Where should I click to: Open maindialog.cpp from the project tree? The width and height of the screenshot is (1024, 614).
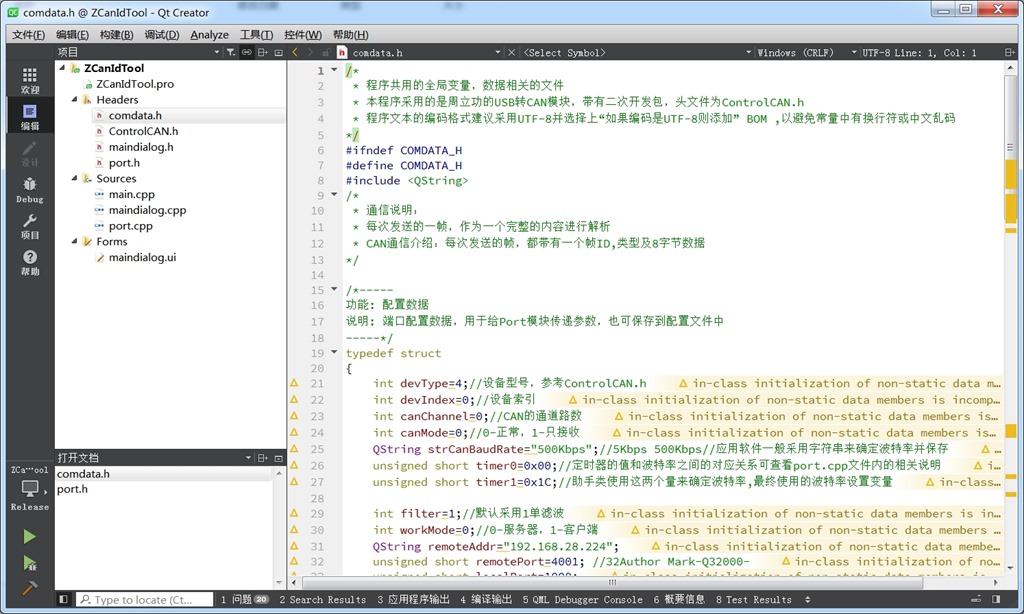[147, 210]
